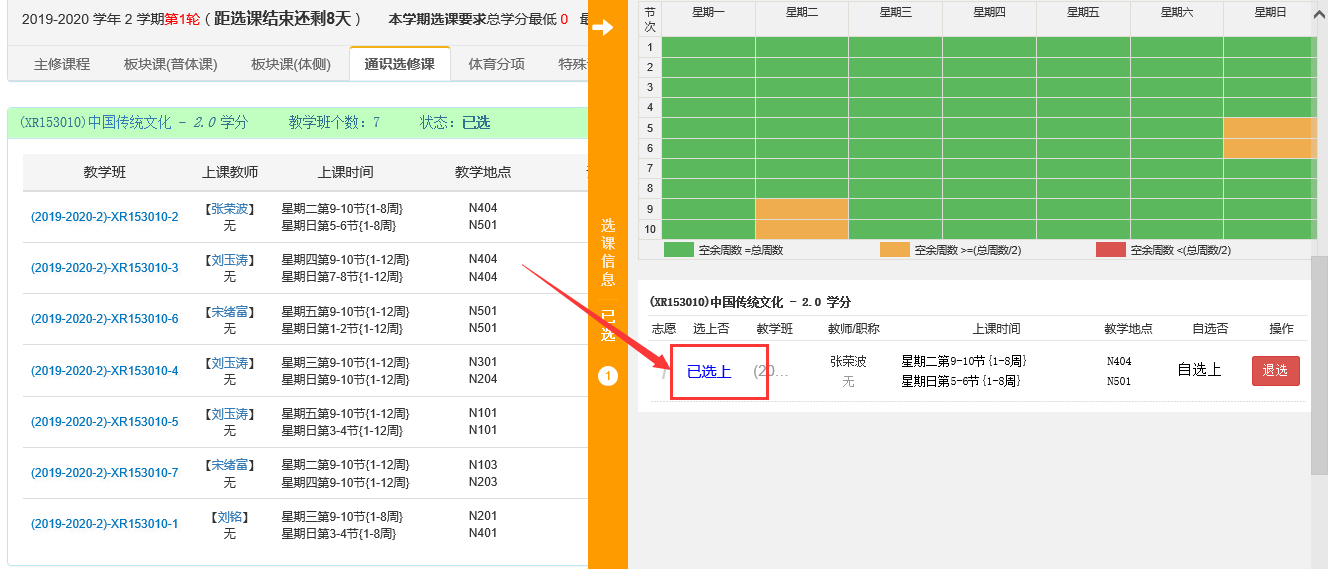Open class (2019-2020-2)-XR153010-1 link
Viewport: 1328px width, 569px height.
(x=105, y=524)
